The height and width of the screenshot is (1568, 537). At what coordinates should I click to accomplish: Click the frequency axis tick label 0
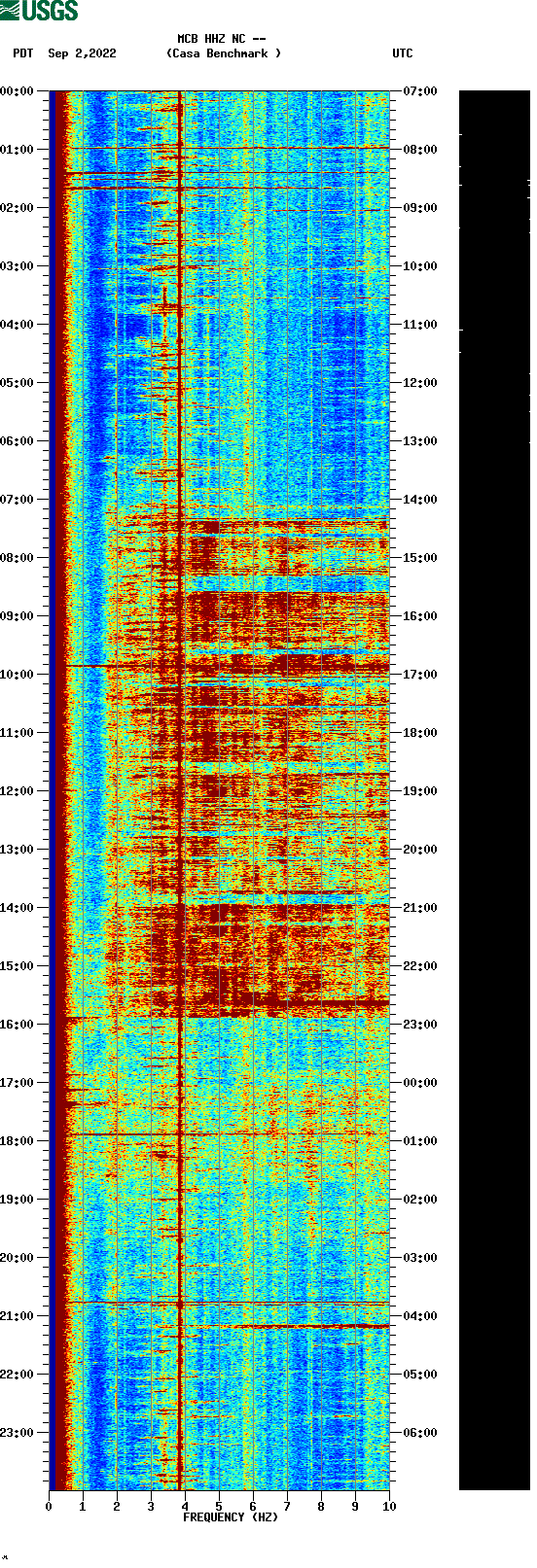(49, 1507)
